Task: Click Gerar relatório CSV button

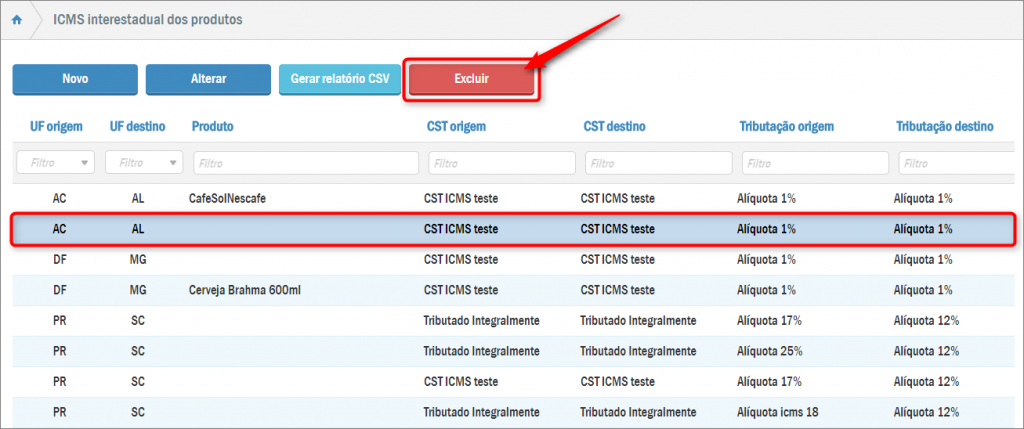Action: click(x=340, y=79)
